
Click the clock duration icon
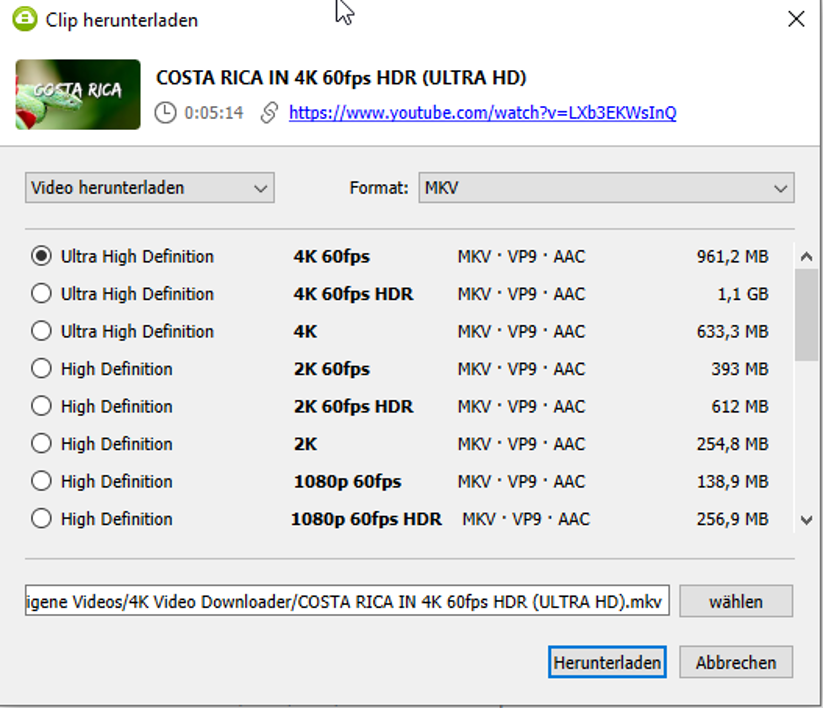click(166, 113)
